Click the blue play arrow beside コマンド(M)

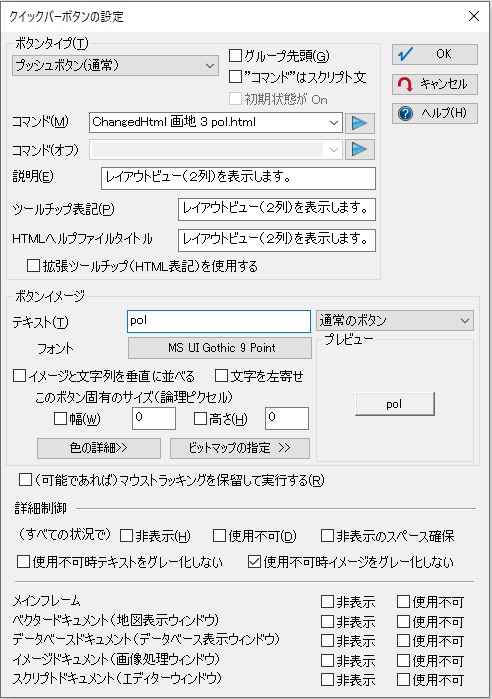coord(359,123)
